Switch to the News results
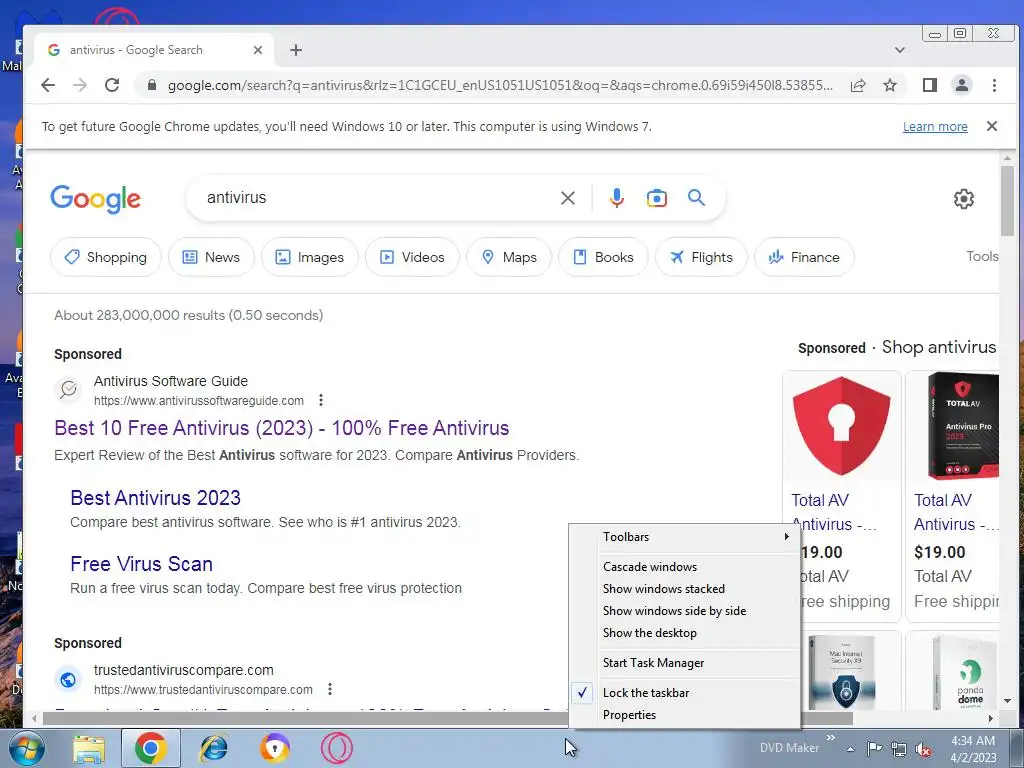Viewport: 1024px width, 768px height. tap(211, 257)
